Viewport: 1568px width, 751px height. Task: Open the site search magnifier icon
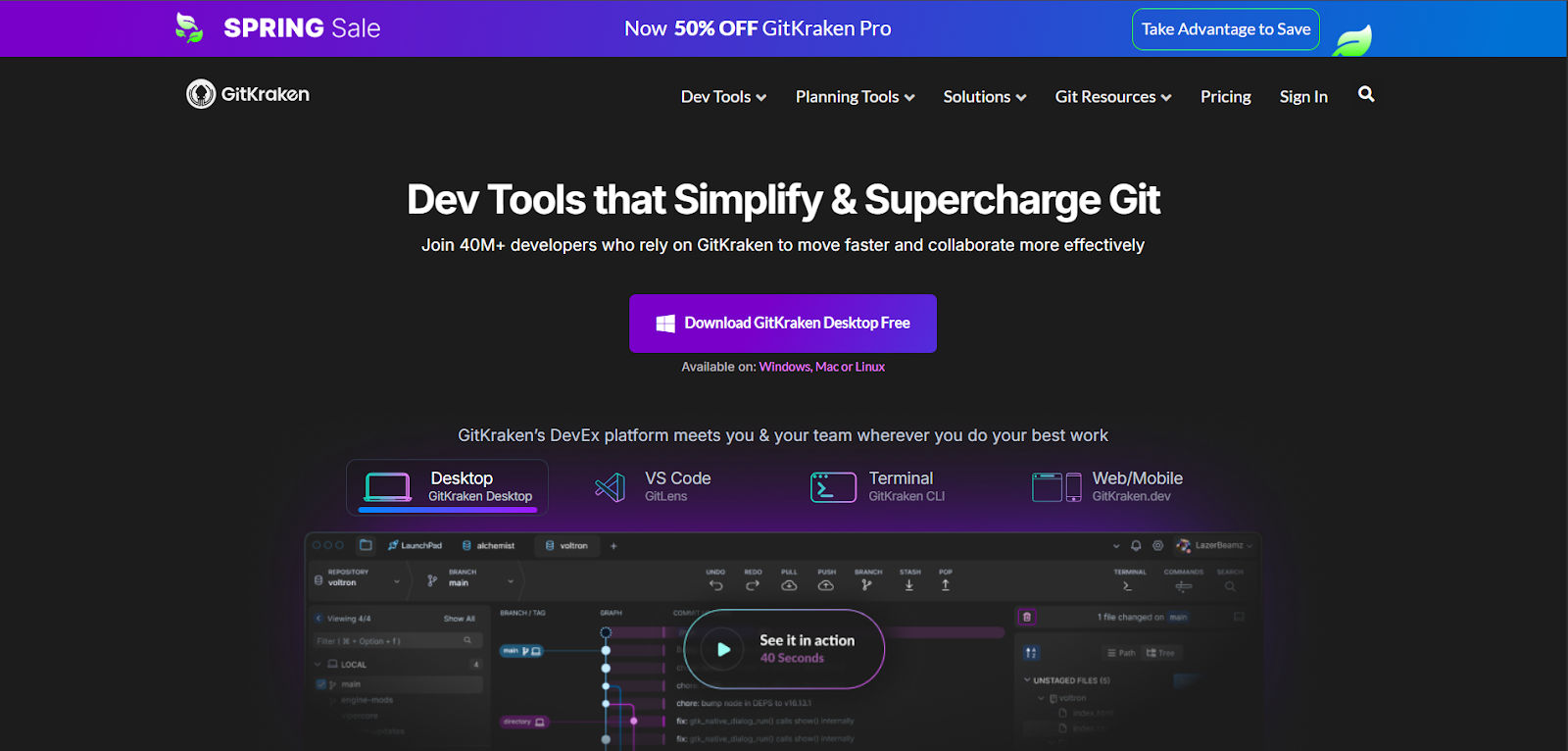tap(1366, 94)
